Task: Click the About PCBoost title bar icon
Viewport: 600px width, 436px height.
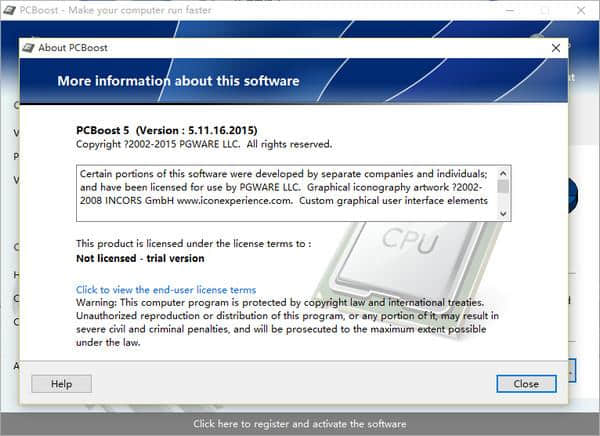Action: point(28,48)
